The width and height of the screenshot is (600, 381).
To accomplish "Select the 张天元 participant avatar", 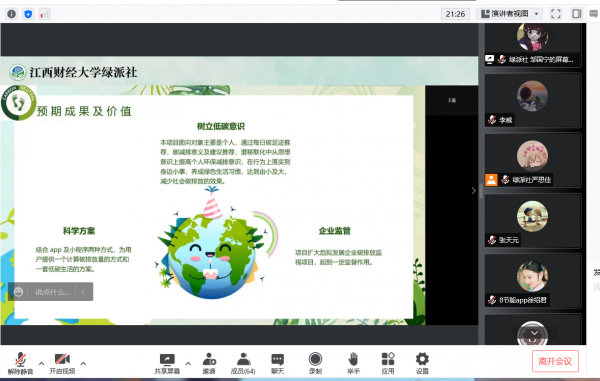I will (x=532, y=216).
